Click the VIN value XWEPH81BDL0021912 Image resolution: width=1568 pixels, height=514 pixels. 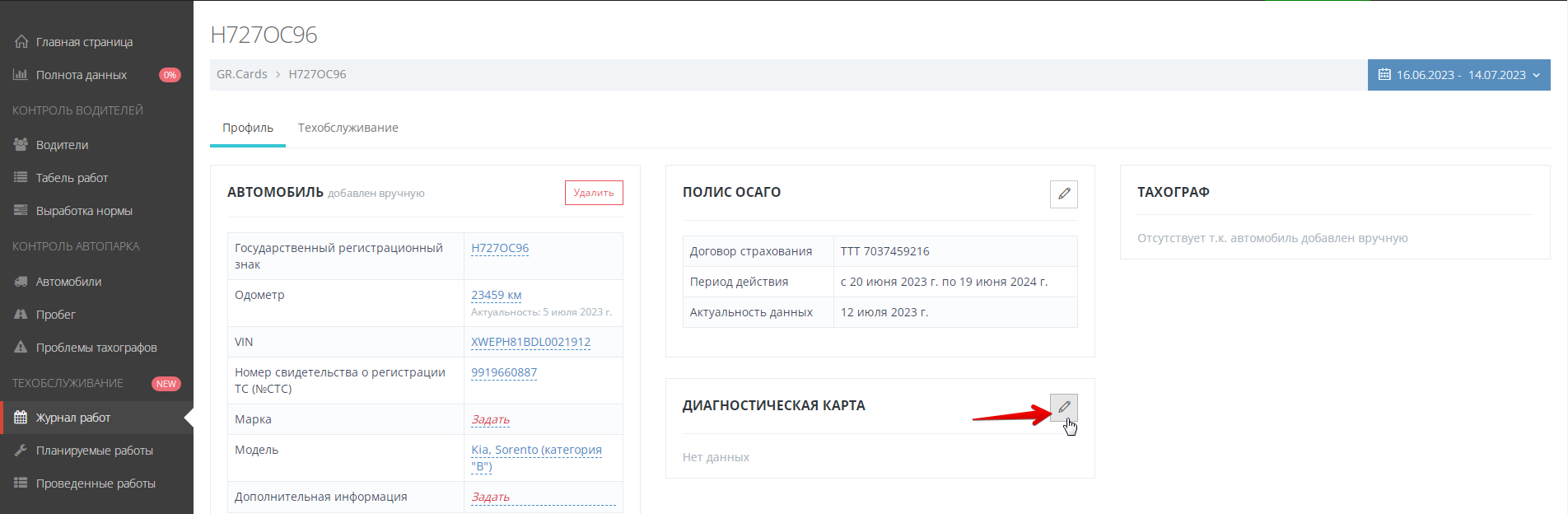[x=530, y=342]
